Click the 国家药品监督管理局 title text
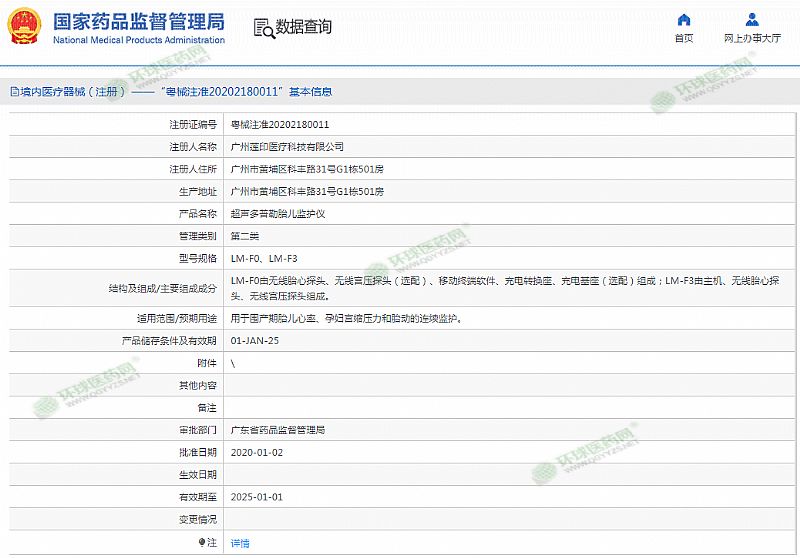 pyautogui.click(x=138, y=21)
